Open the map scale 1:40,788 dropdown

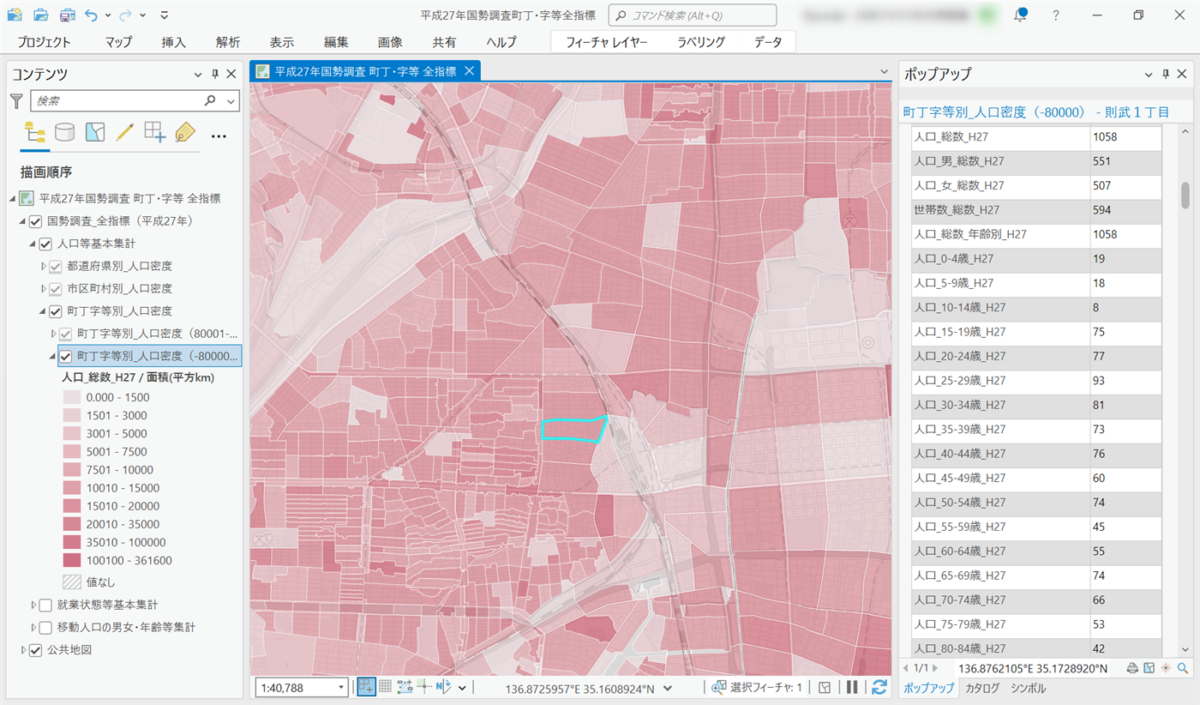click(341, 687)
